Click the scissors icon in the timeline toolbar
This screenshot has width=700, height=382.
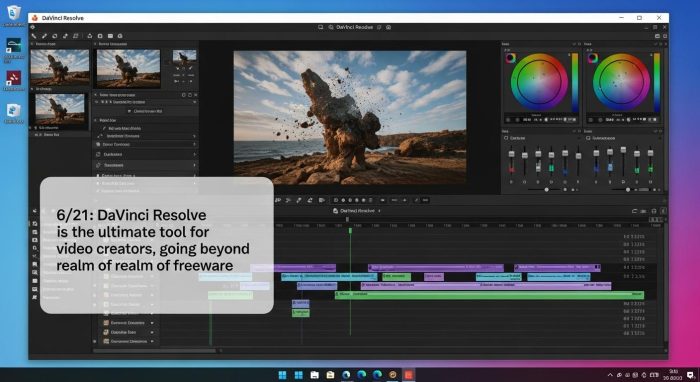[x=288, y=200]
